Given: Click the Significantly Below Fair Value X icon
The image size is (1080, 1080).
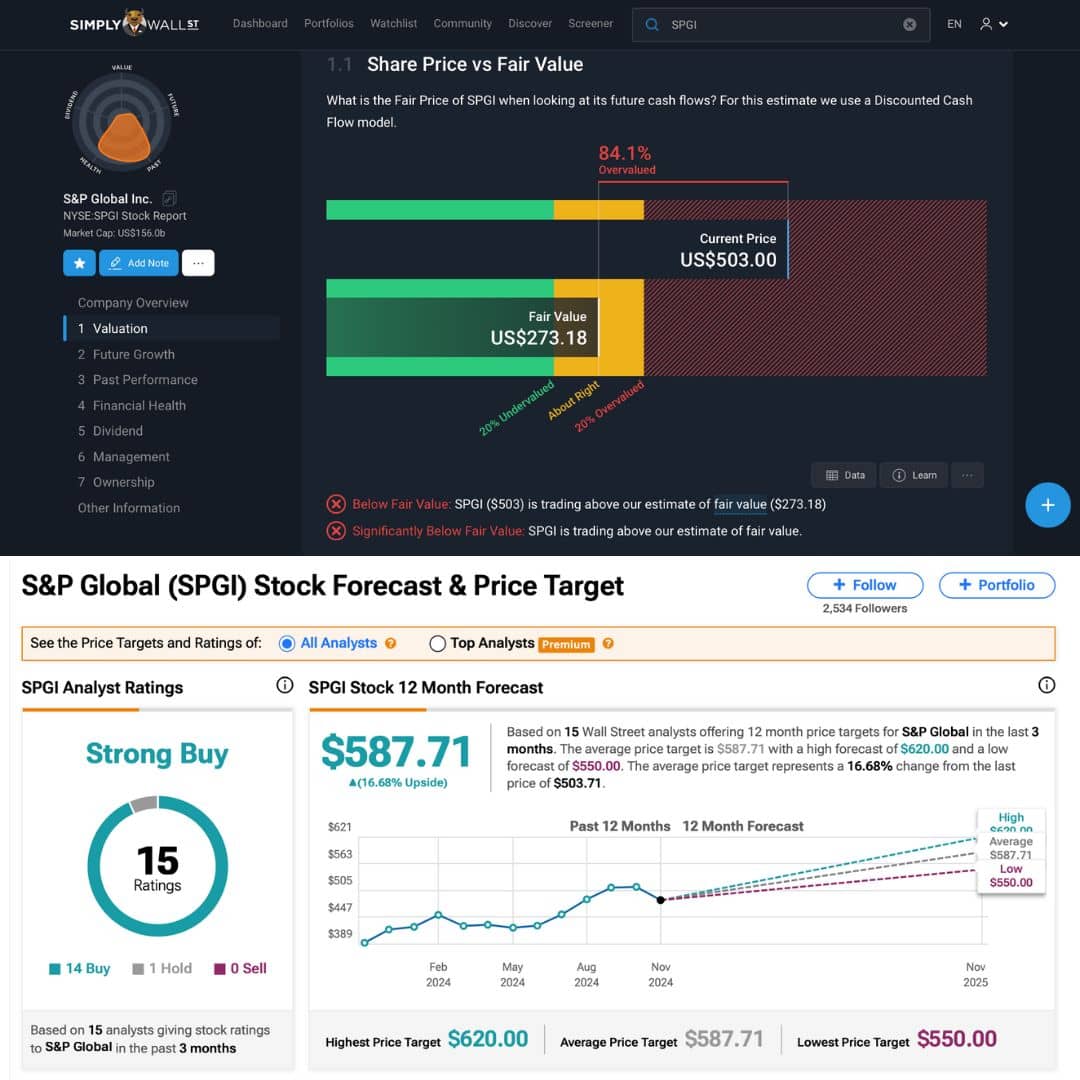Looking at the screenshot, I should [x=336, y=531].
